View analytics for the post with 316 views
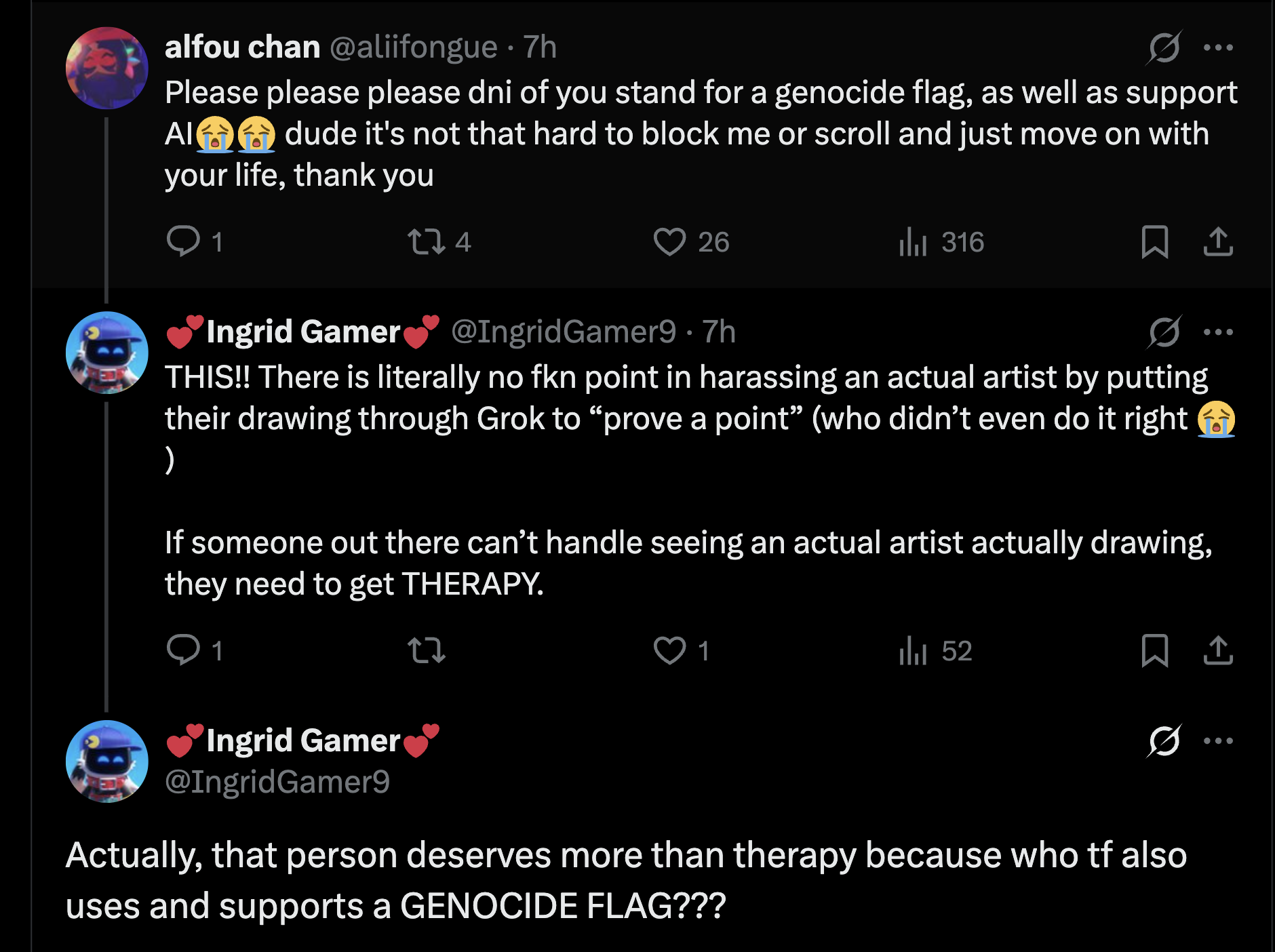The image size is (1275, 952). point(913,241)
